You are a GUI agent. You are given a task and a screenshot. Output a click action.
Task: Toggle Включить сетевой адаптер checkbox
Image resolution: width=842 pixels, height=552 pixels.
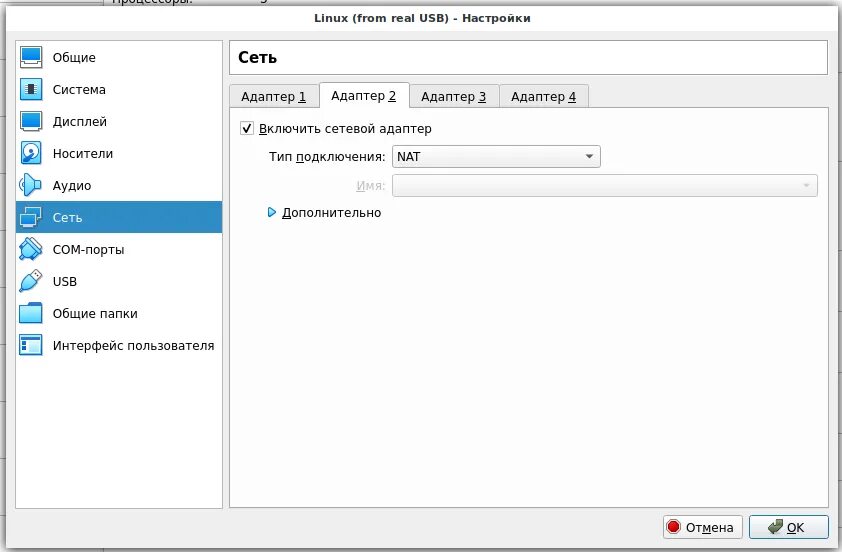pyautogui.click(x=246, y=128)
